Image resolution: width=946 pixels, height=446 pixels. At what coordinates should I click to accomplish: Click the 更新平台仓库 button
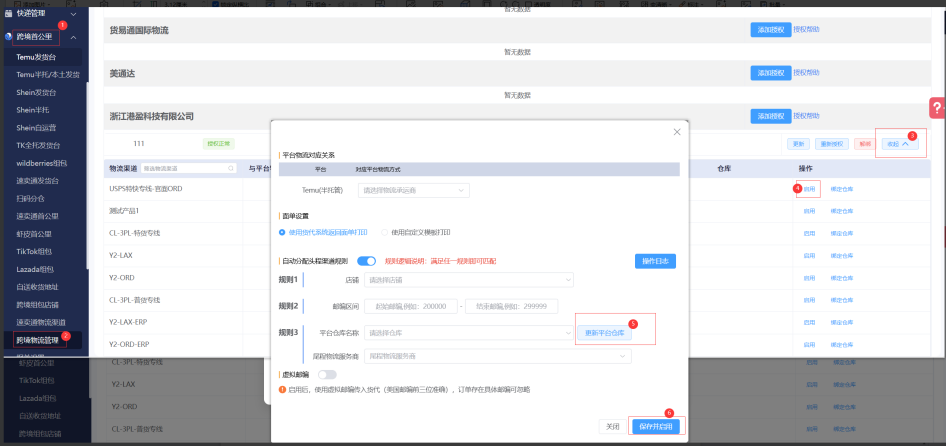(x=605, y=333)
